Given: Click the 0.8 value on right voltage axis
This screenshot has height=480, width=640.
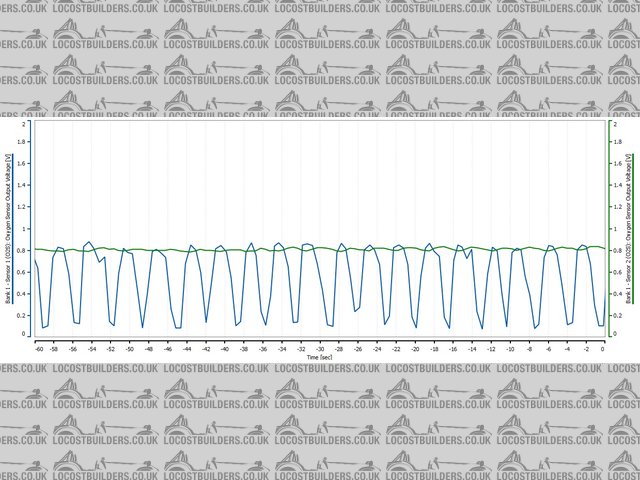Looking at the screenshot, I should point(616,250).
